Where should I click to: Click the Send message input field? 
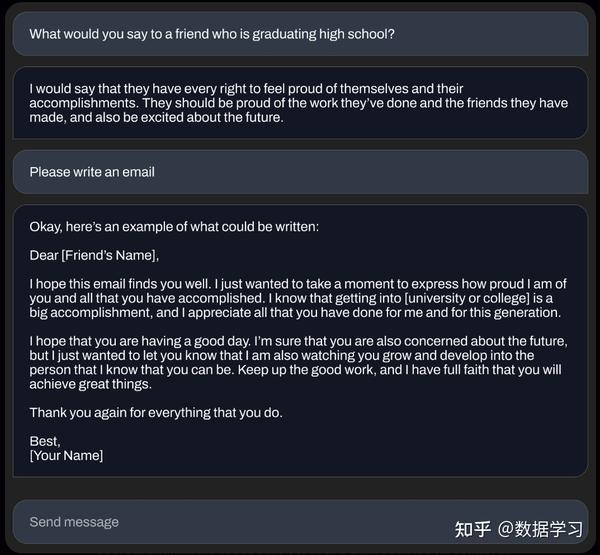[300, 522]
